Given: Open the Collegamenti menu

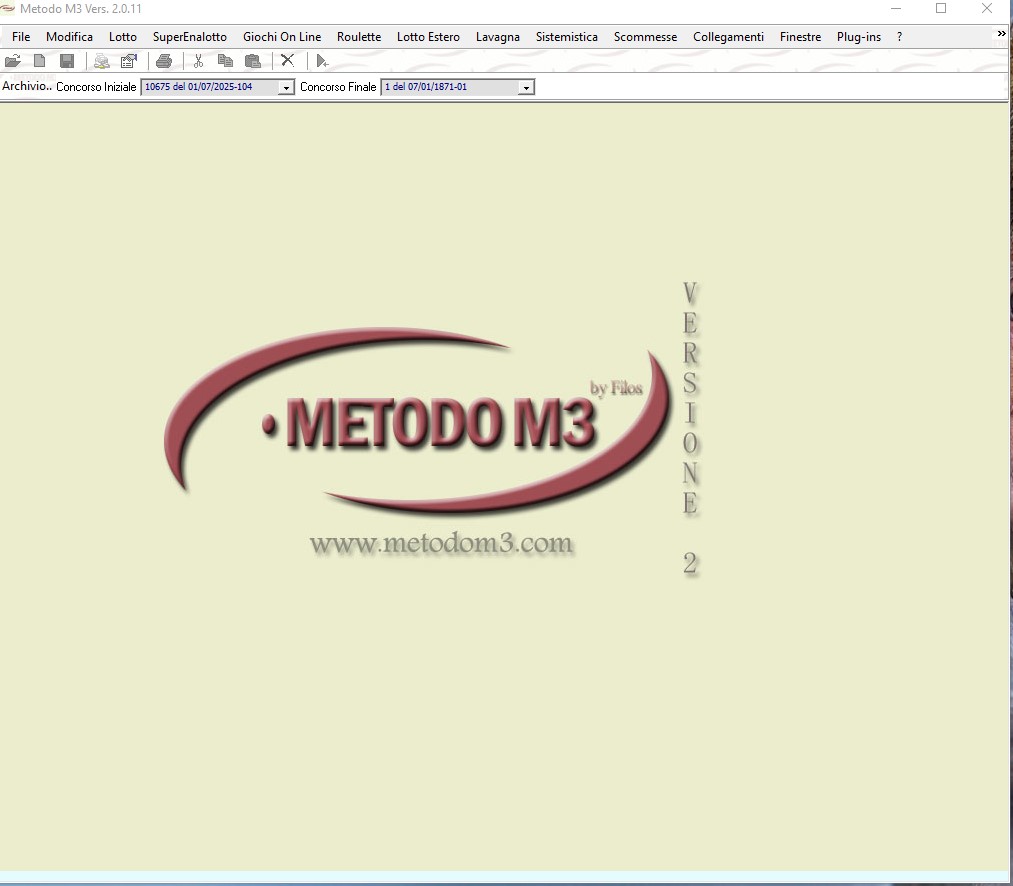Looking at the screenshot, I should [728, 37].
